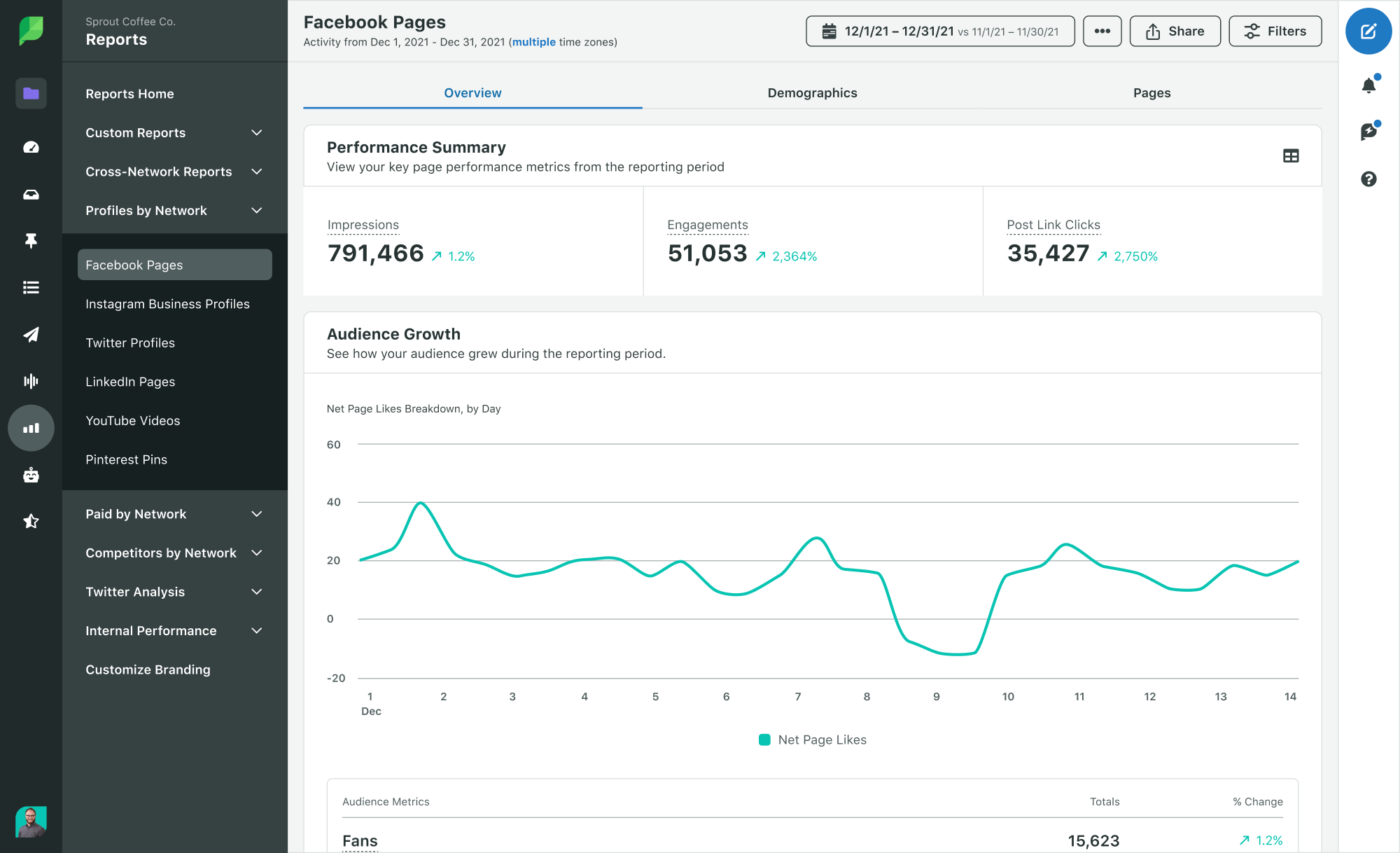Toggle the table view icon in Performance Summary
1400x853 pixels.
click(1291, 155)
